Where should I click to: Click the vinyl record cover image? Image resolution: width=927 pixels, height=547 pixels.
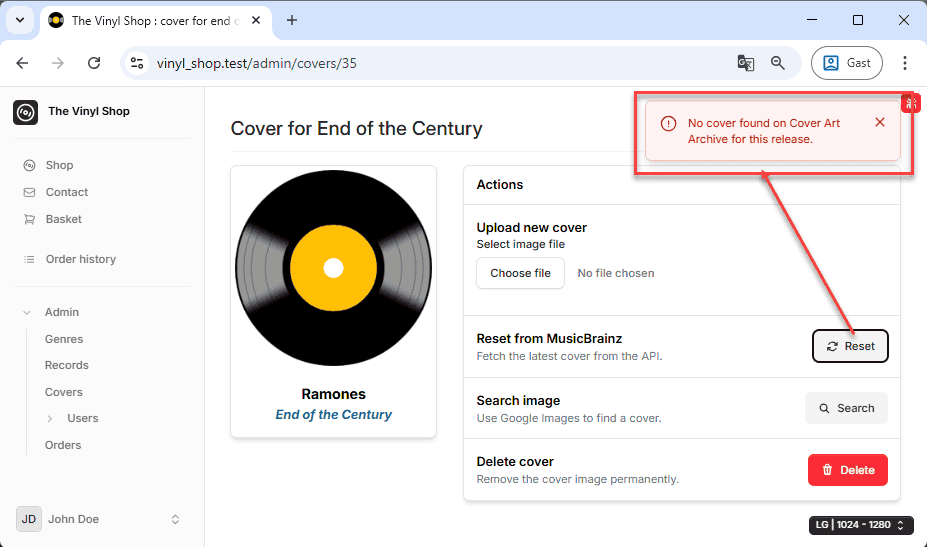[x=333, y=268]
